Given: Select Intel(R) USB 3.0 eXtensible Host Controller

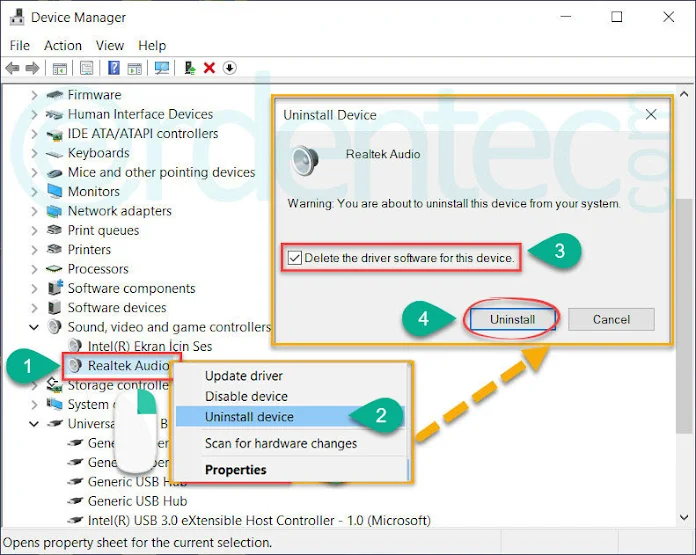Looking at the screenshot, I should pyautogui.click(x=259, y=520).
